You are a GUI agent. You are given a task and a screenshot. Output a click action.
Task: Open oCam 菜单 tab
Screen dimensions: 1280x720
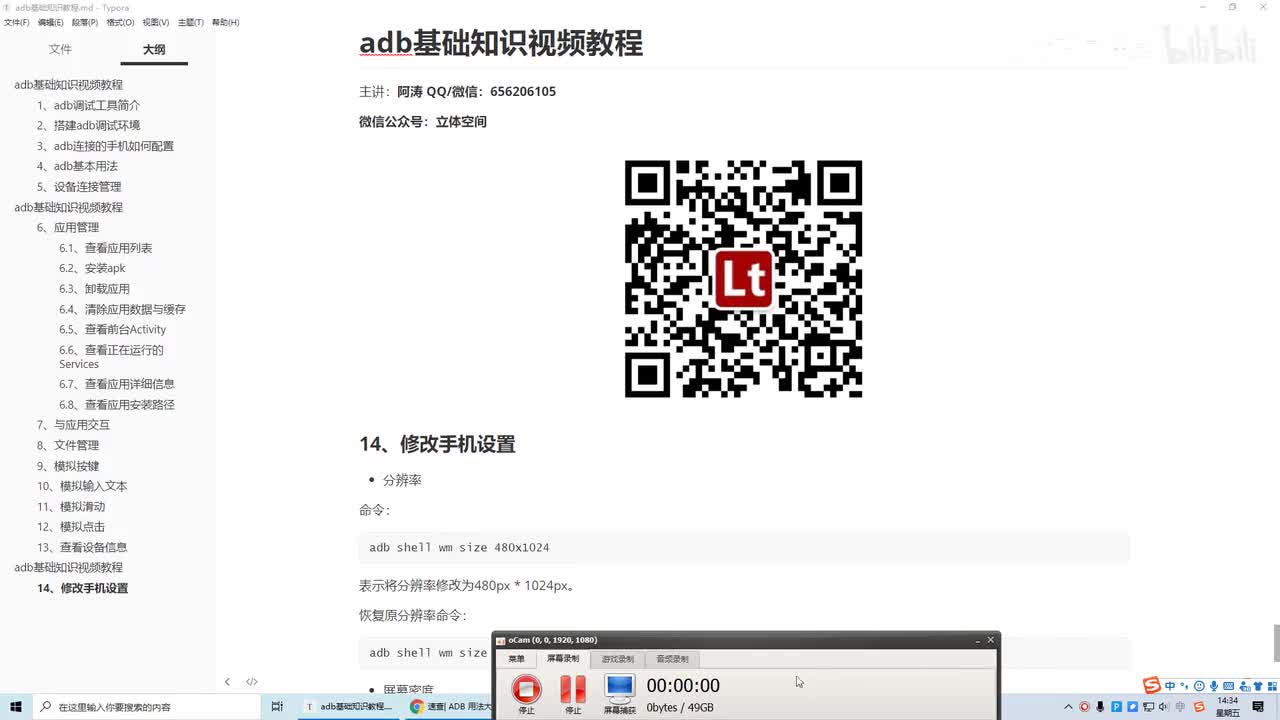516,659
